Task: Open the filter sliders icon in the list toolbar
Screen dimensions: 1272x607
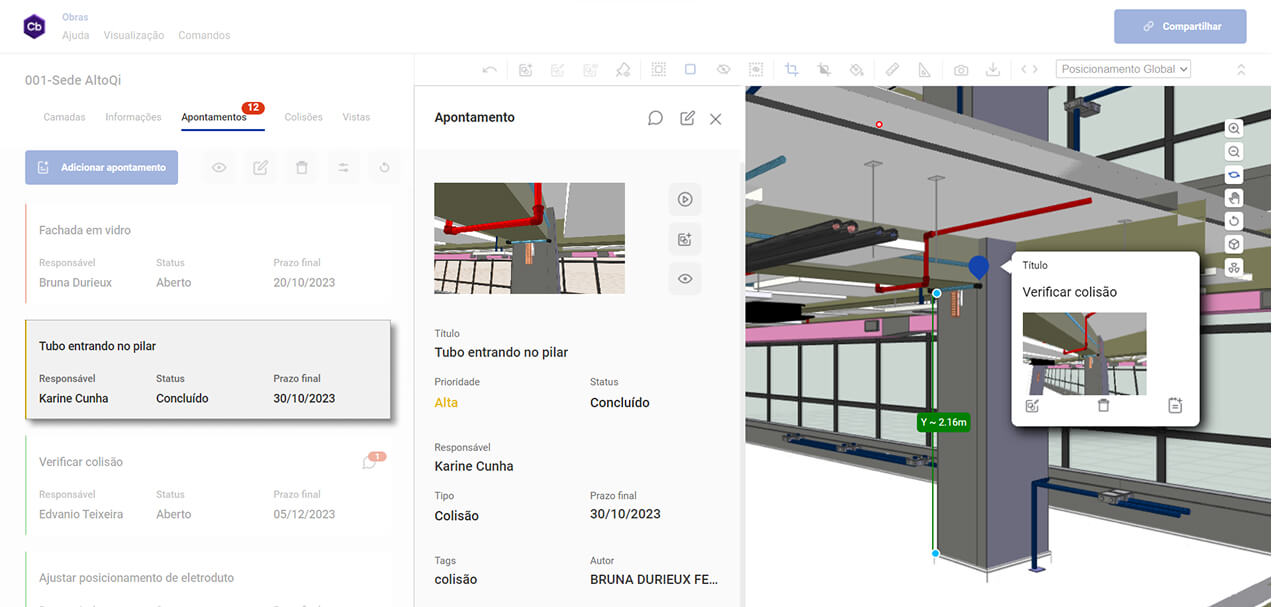Action: click(343, 168)
